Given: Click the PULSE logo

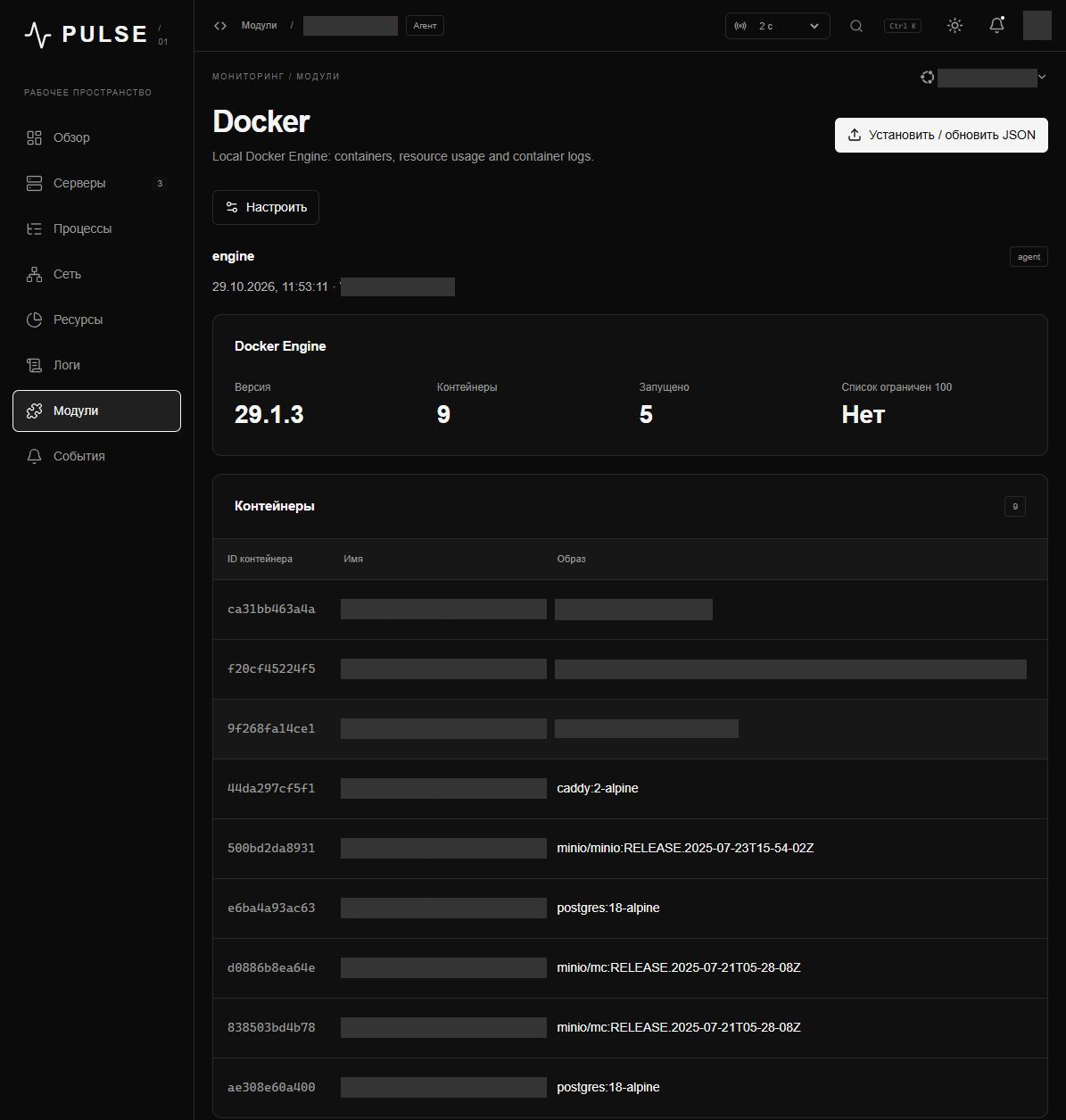Looking at the screenshot, I should [x=86, y=35].
